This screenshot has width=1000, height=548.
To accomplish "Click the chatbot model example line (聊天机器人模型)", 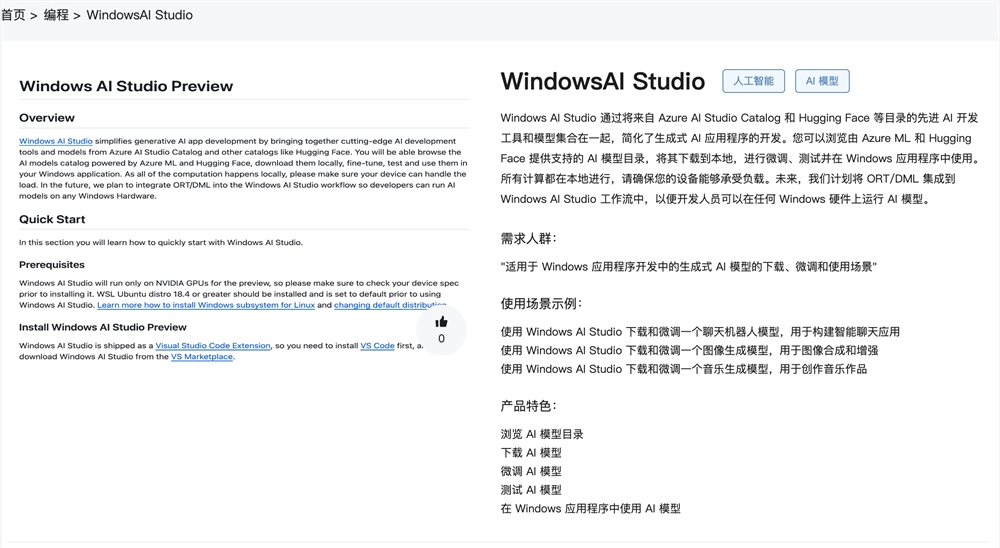I will pyautogui.click(x=700, y=332).
